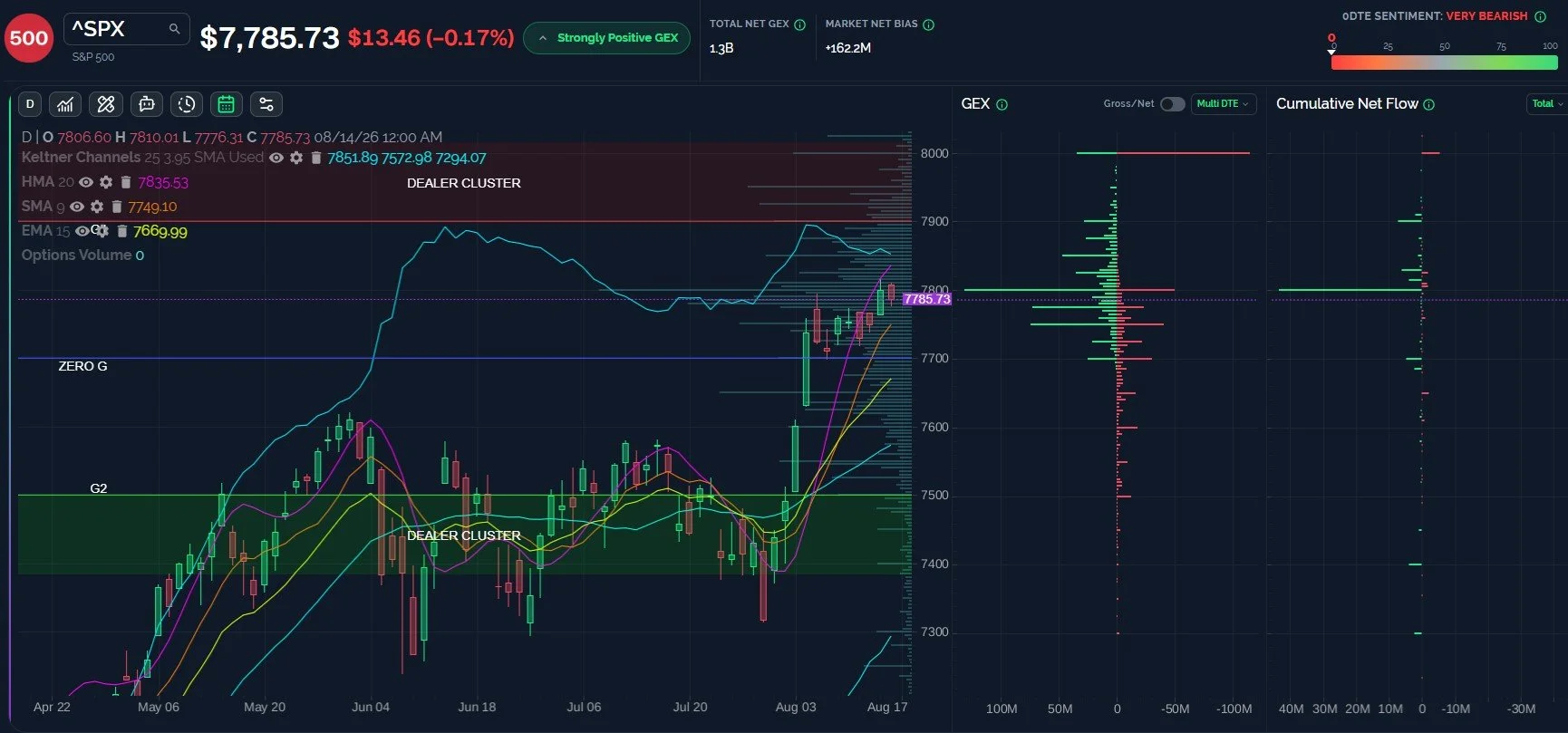Delete the SMA 9 indicator
1568x733 pixels.
(x=116, y=207)
